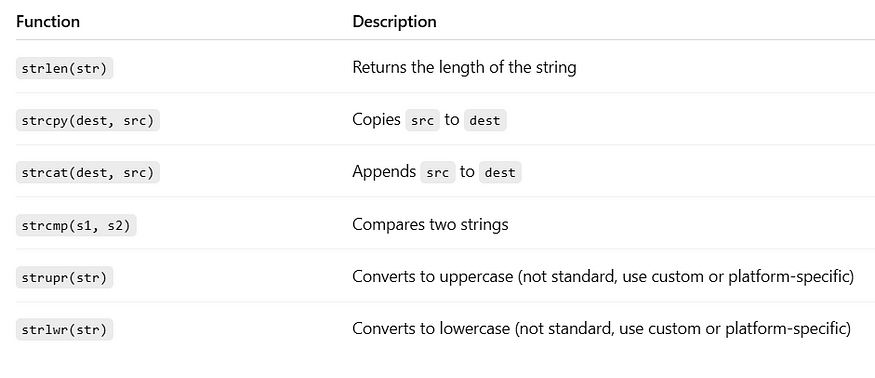Click the 'Converts to lowercase' description
The image size is (875, 378).
point(602,329)
